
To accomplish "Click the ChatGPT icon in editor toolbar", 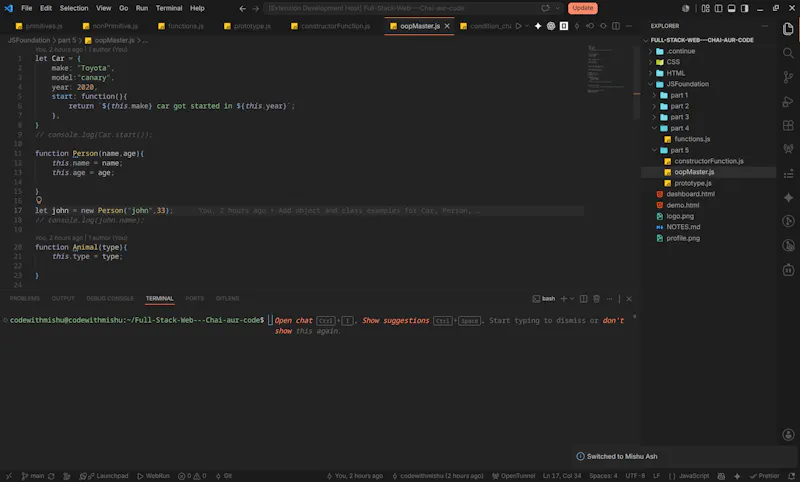I will point(551,26).
